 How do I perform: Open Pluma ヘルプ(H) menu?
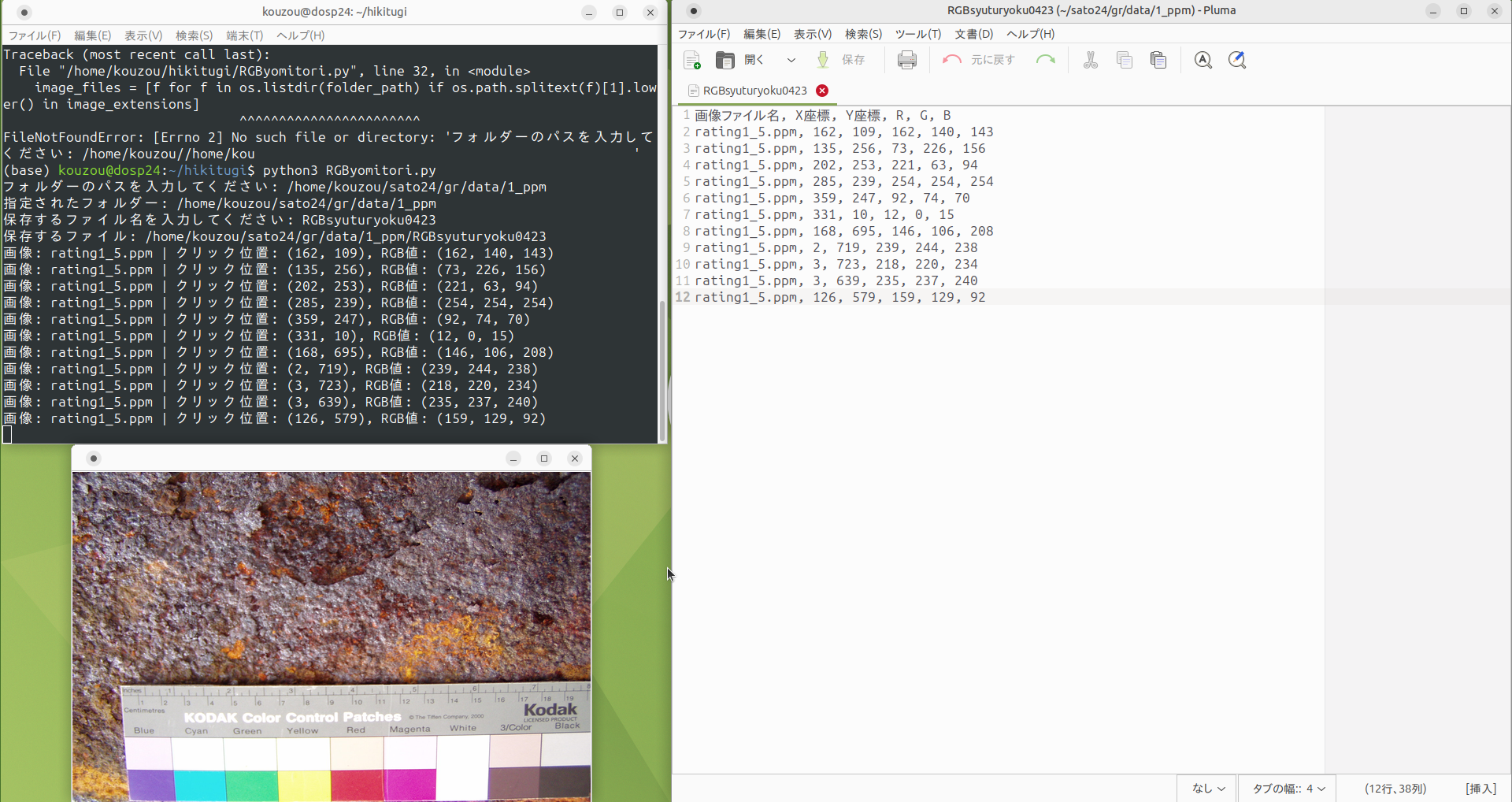tap(1030, 34)
